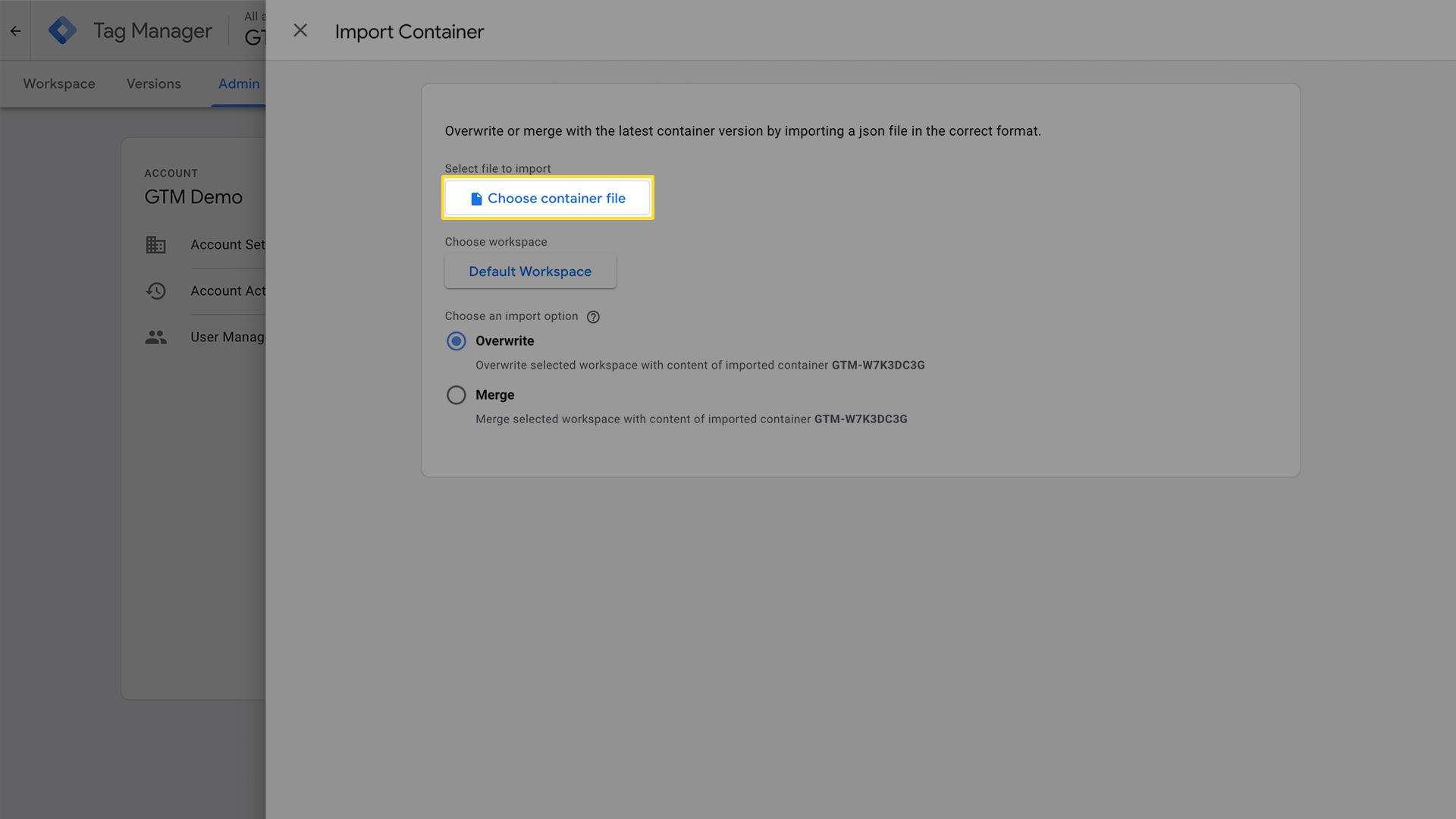Click the back arrow in top left
Image resolution: width=1456 pixels, height=819 pixels.
[x=15, y=30]
